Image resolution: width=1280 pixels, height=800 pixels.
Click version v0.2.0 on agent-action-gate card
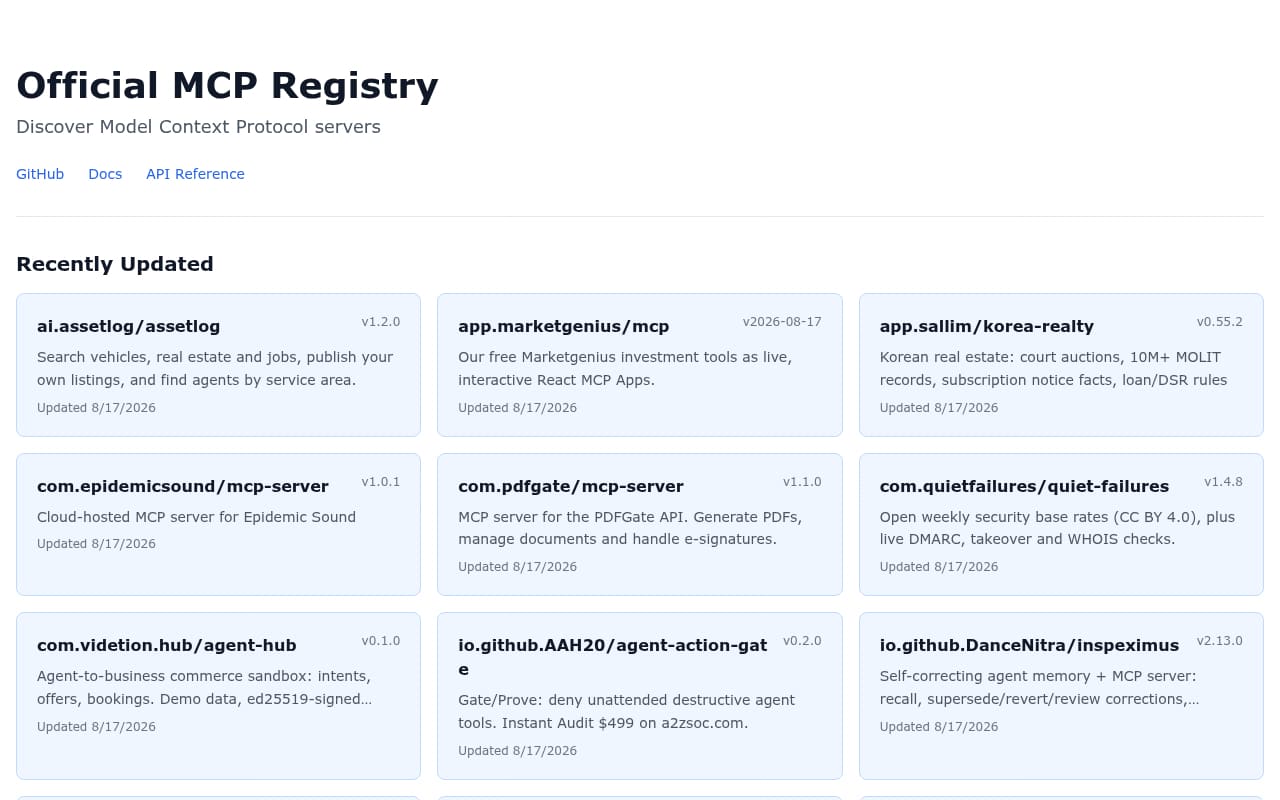(802, 641)
